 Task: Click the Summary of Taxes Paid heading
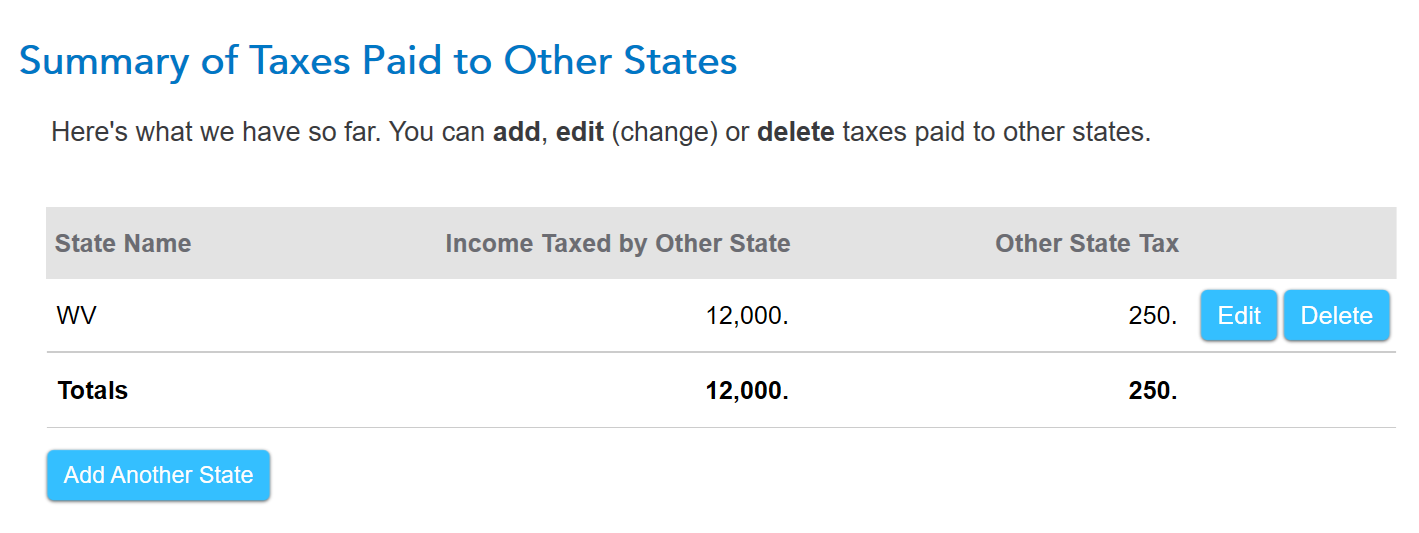click(378, 62)
